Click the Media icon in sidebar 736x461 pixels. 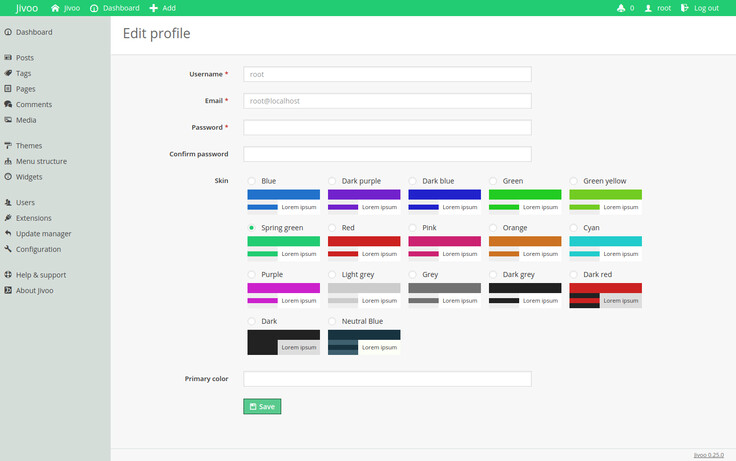(x=8, y=120)
